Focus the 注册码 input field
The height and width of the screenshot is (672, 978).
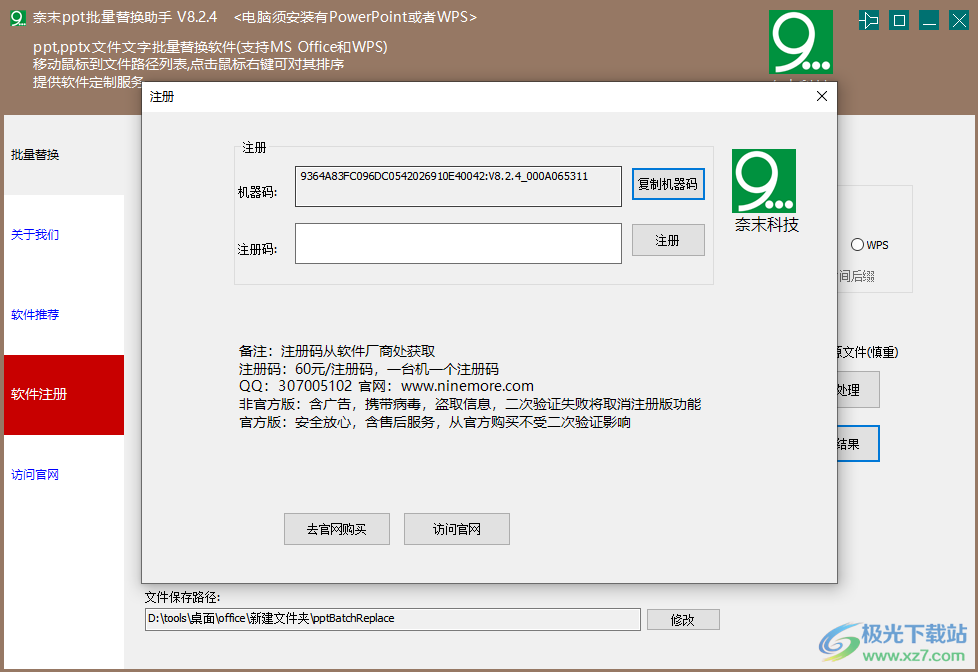[458, 243]
